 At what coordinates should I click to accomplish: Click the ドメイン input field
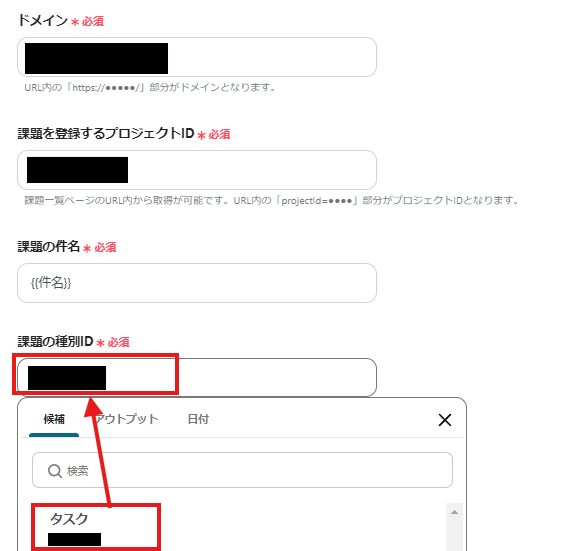point(197,57)
